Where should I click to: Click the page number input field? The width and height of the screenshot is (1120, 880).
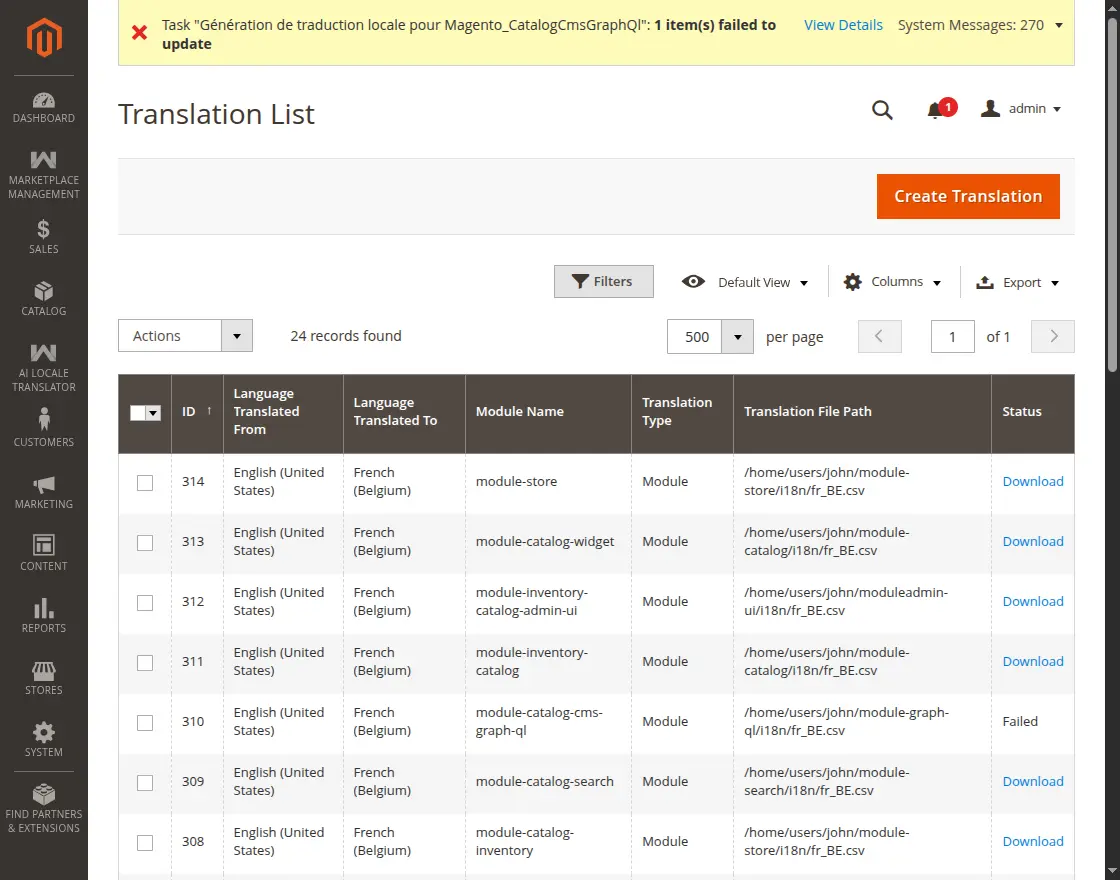point(952,337)
